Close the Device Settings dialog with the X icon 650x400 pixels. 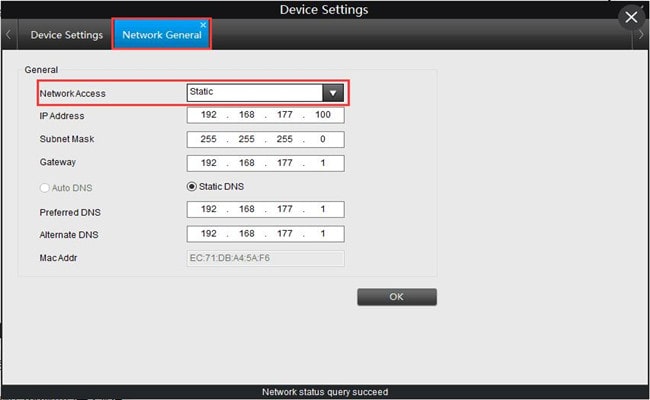631,17
